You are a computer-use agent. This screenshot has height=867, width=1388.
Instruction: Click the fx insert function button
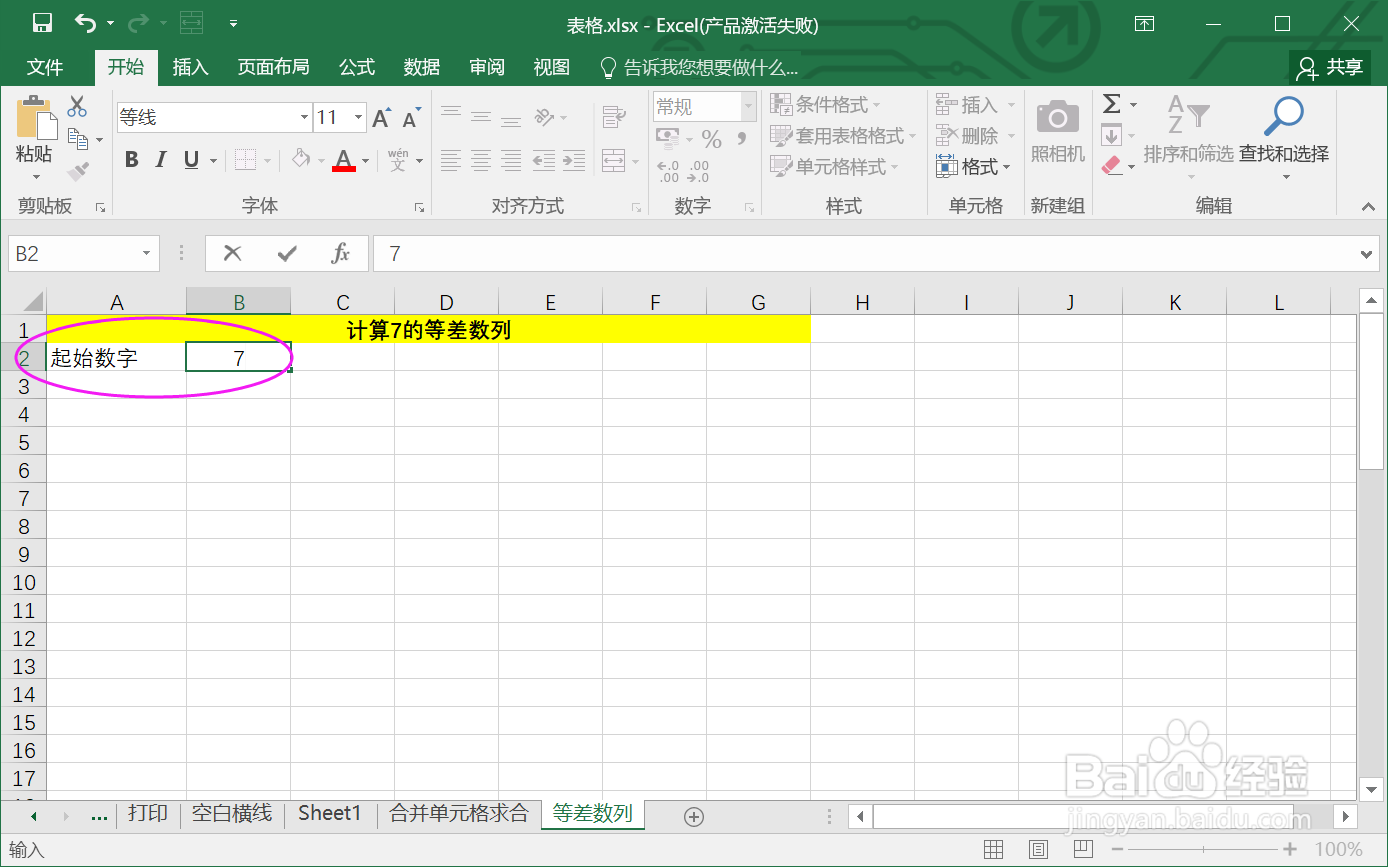(x=342, y=253)
